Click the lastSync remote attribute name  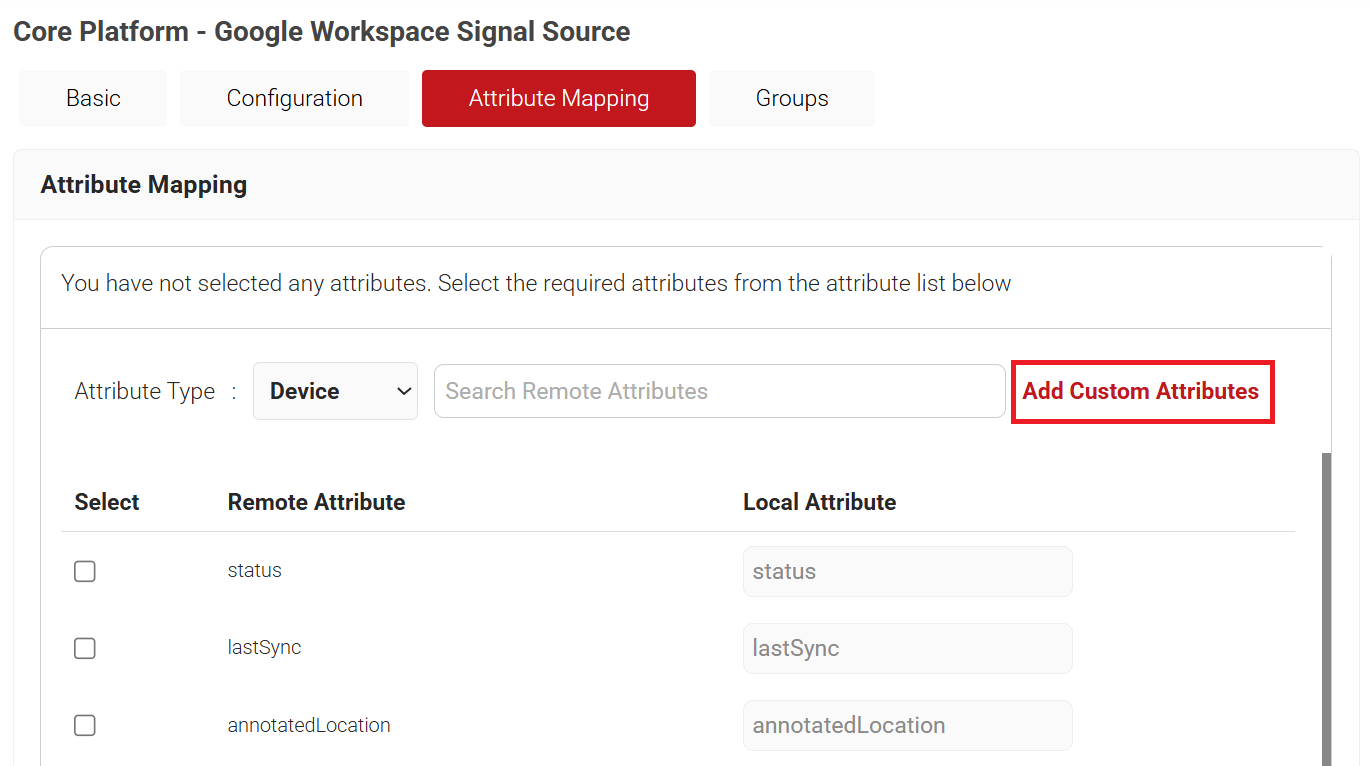tap(264, 648)
